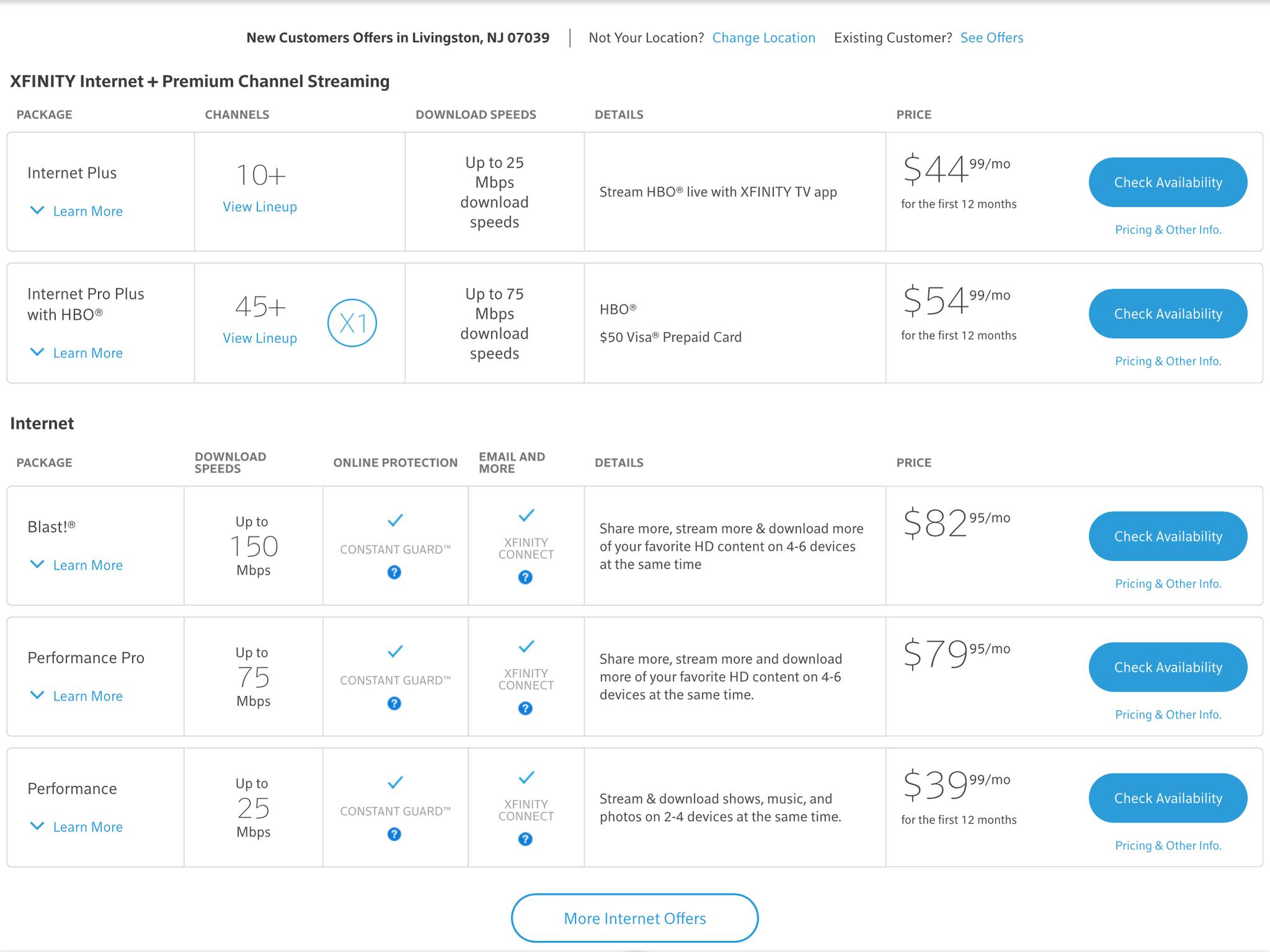
Task: Click the More Internet Offers button
Action: (x=635, y=919)
